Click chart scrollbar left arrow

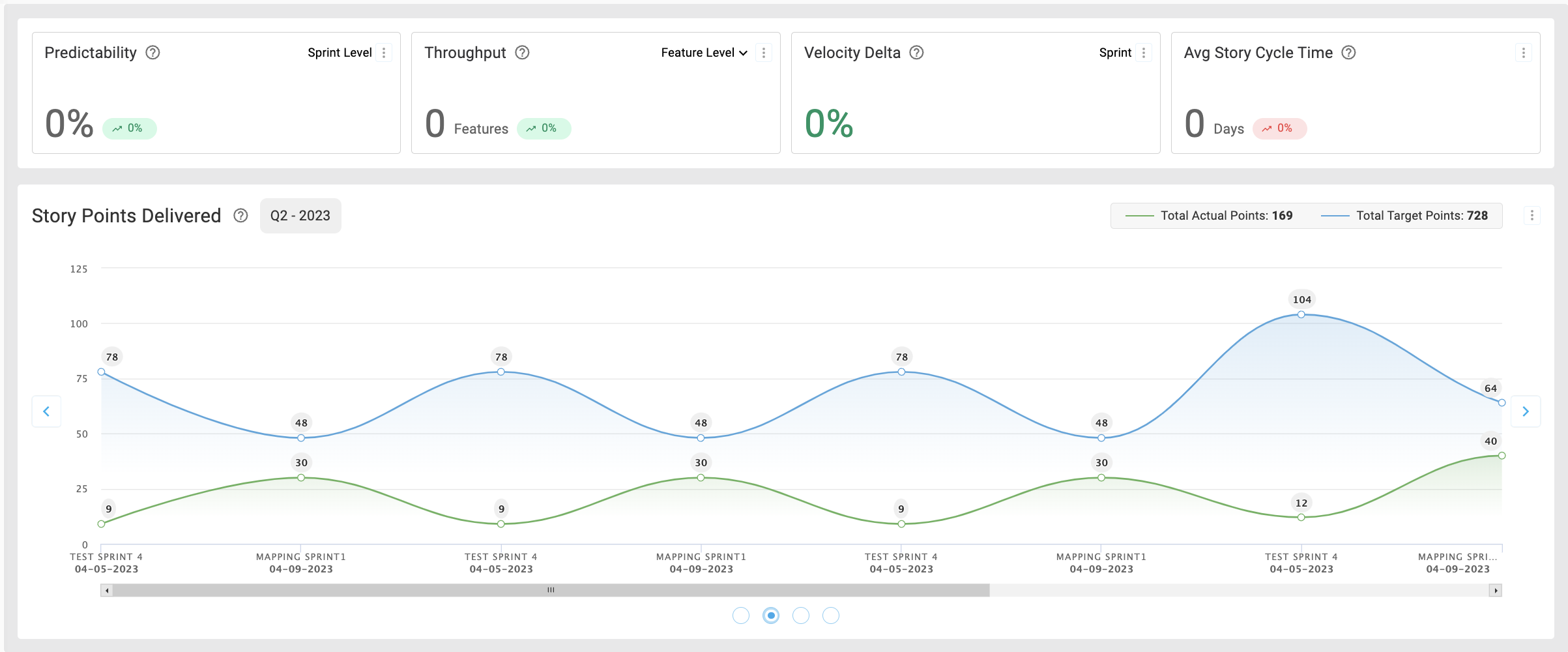[x=107, y=591]
